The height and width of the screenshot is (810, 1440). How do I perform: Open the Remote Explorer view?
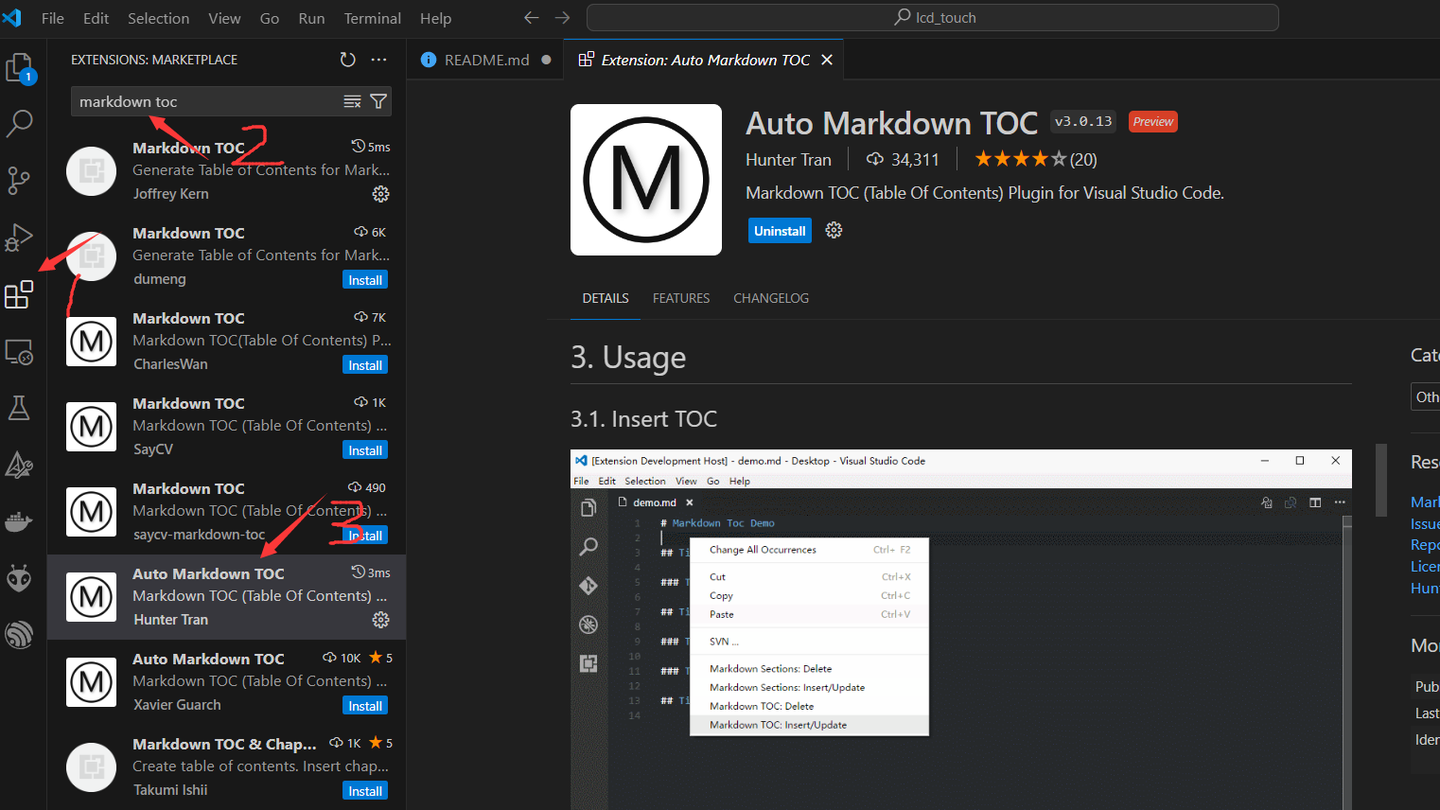coord(20,352)
